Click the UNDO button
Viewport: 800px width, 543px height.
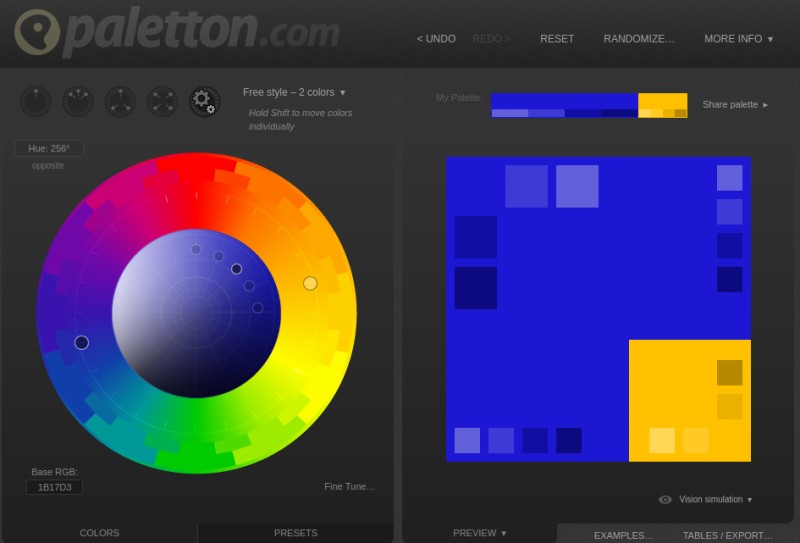(436, 39)
